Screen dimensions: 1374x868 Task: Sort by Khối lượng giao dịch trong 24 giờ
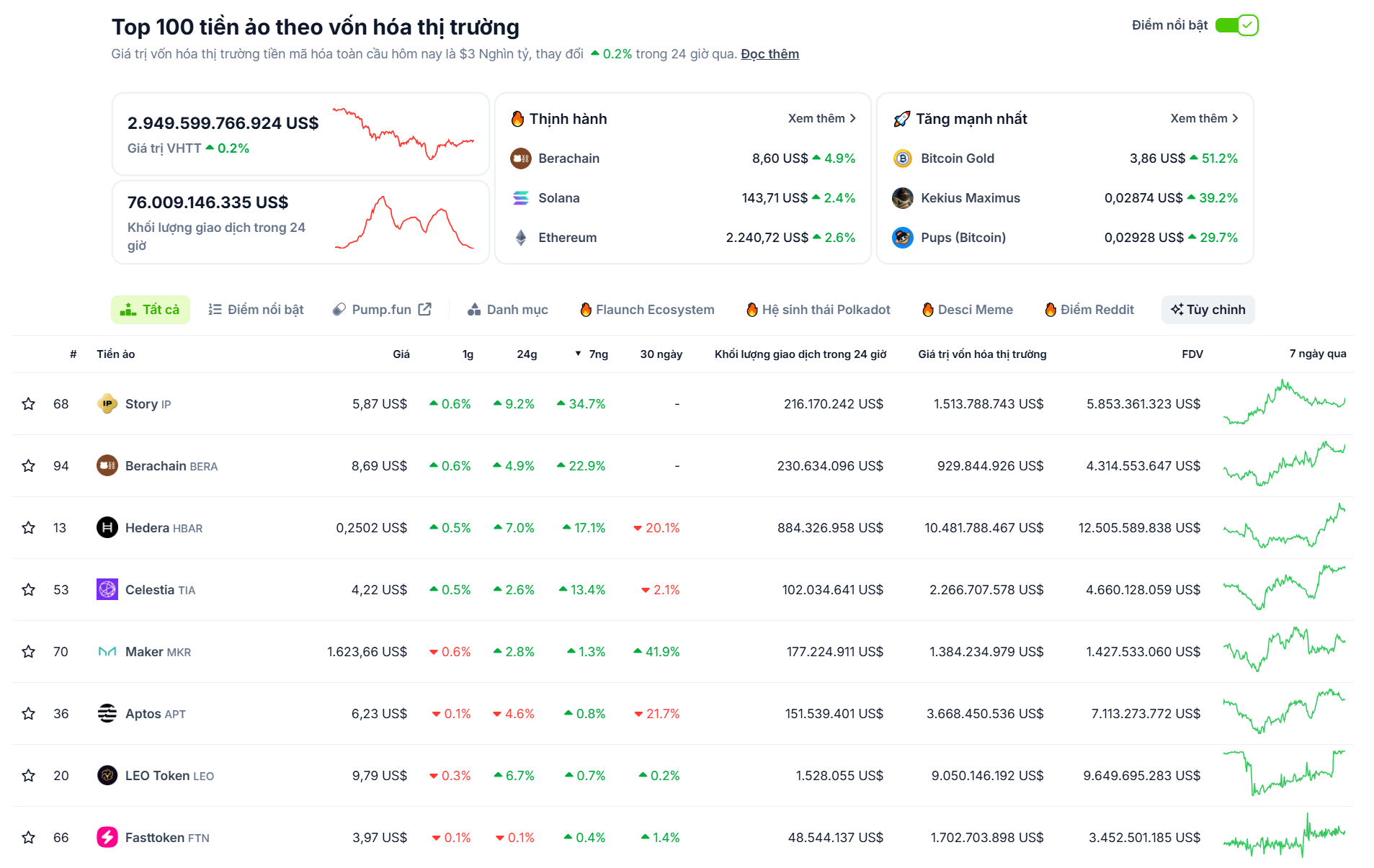tap(800, 354)
